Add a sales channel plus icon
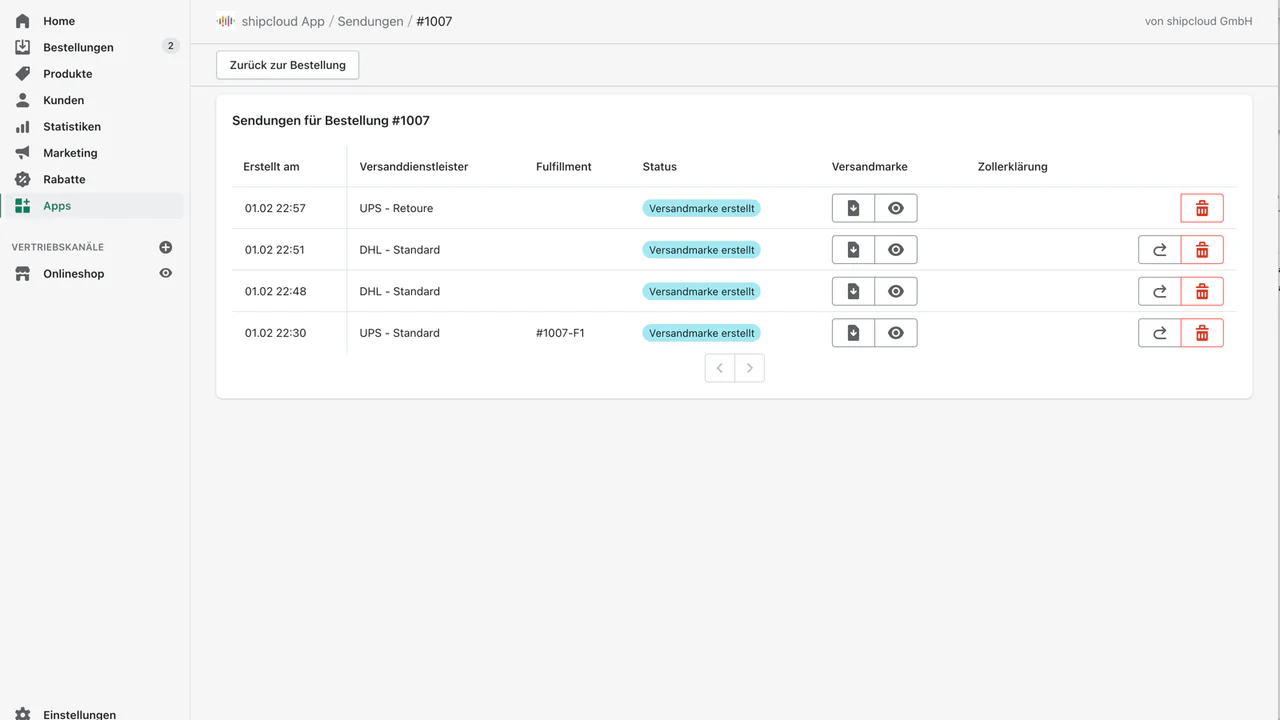This screenshot has height=720, width=1280. click(166, 247)
